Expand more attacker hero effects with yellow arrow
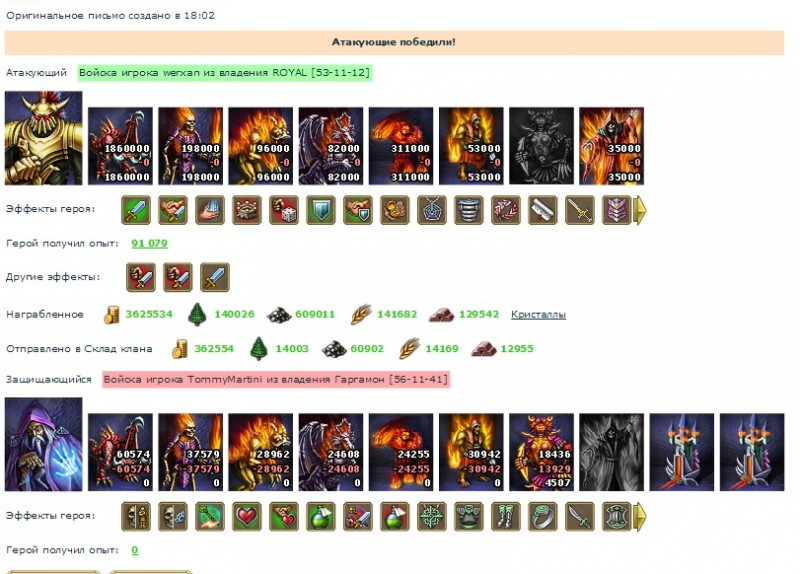The width and height of the screenshot is (800, 574). (x=640, y=210)
